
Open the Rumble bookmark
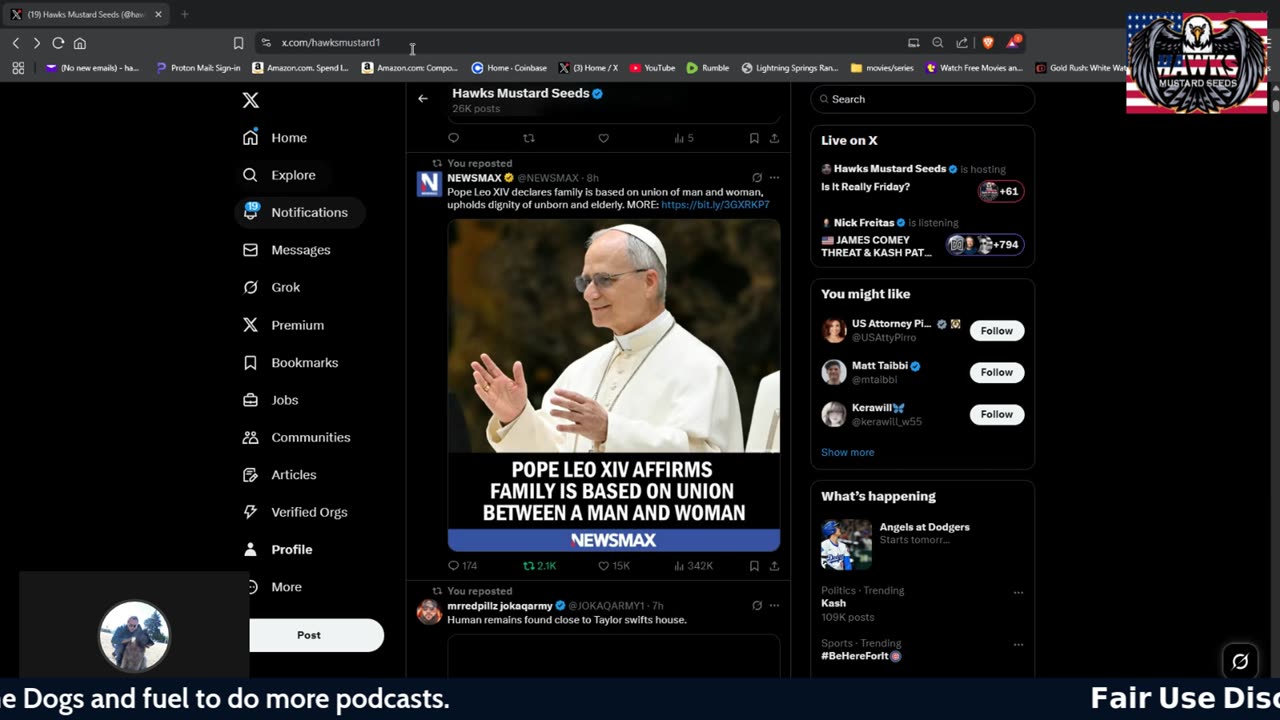point(708,68)
